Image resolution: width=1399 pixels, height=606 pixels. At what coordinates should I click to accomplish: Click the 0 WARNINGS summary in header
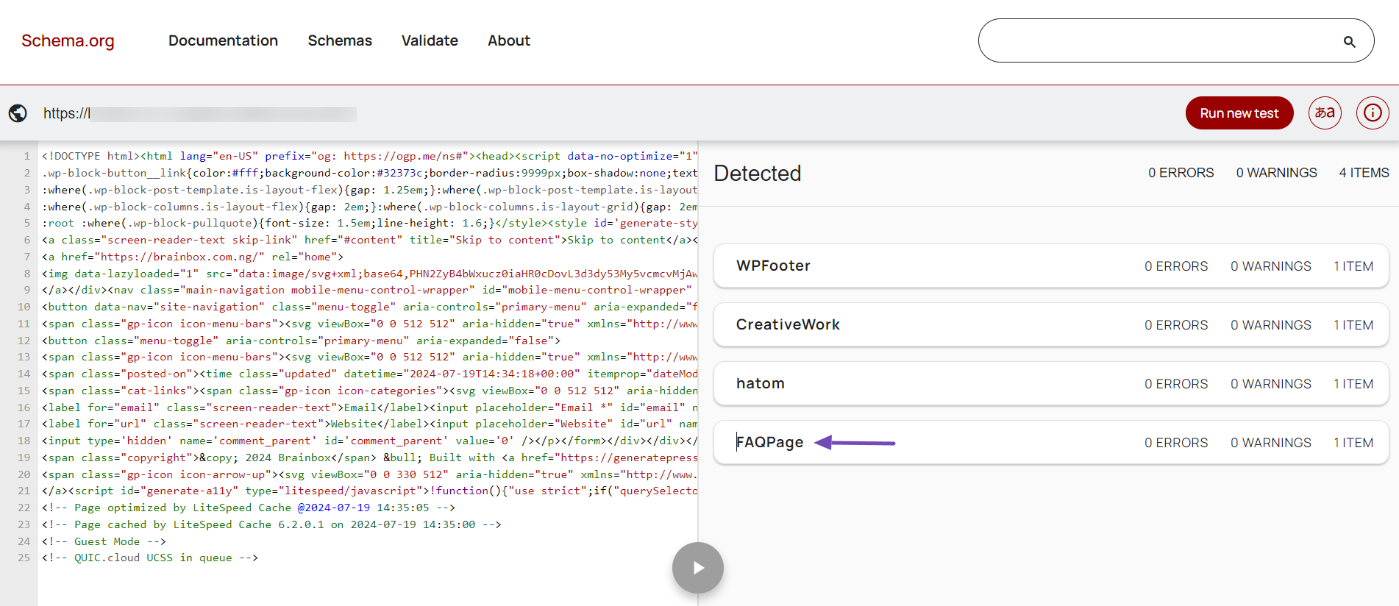[1276, 173]
